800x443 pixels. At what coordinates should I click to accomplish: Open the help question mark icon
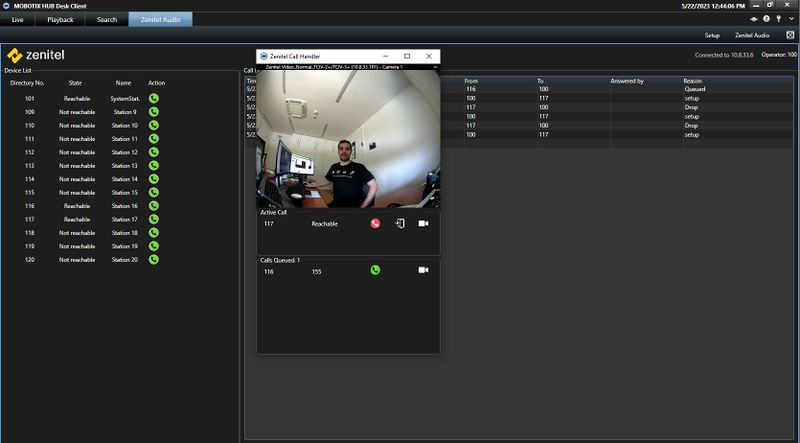point(766,19)
